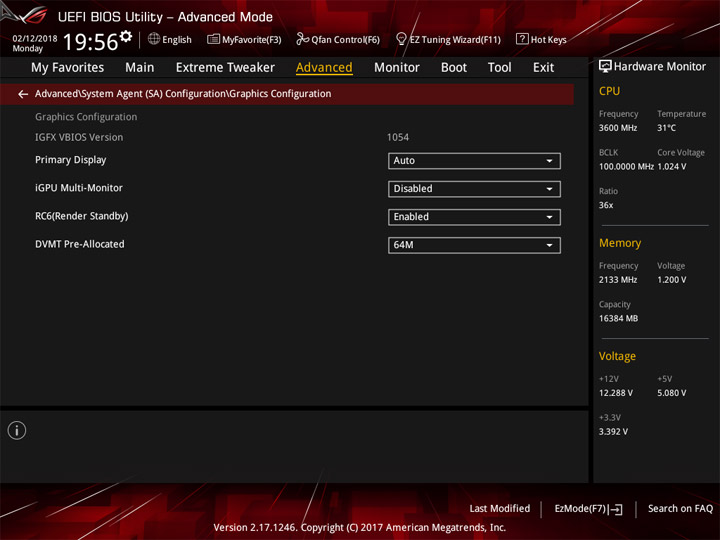Viewport: 720px width, 540px height.
Task: Open the Boot tab
Action: [454, 68]
